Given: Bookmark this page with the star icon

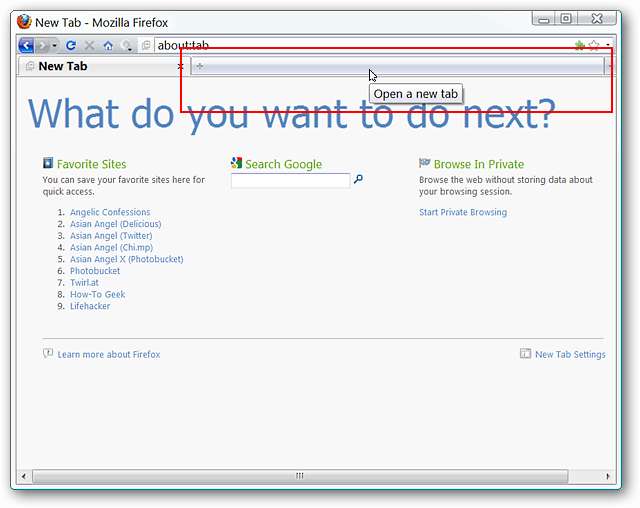Looking at the screenshot, I should tap(594, 45).
